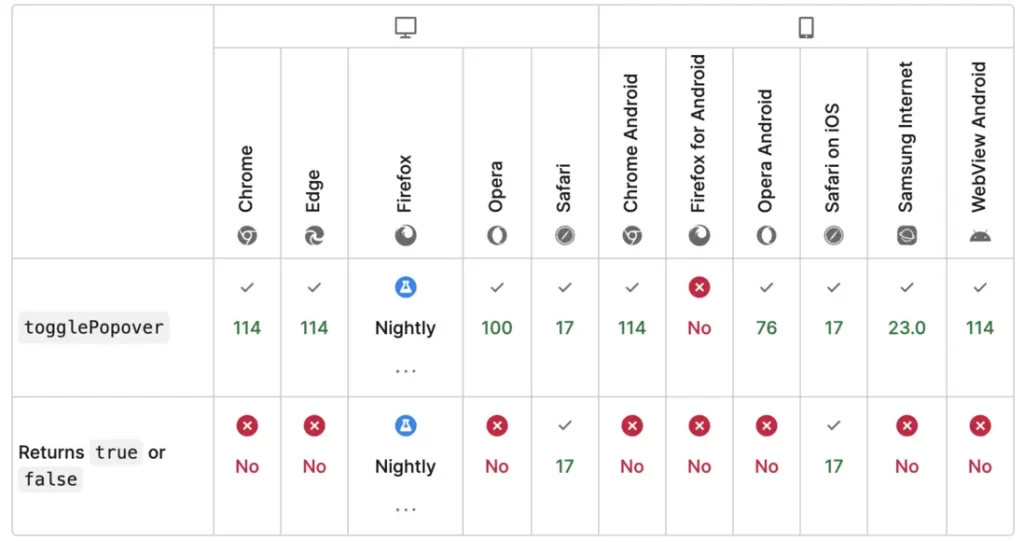This screenshot has height=542, width=1024.
Task: Click the Chrome browser logo icon
Action: [247, 236]
